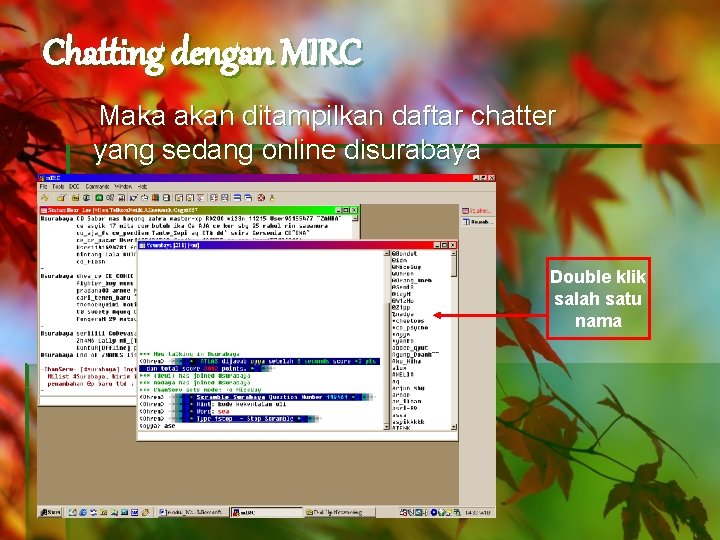Image resolution: width=720 pixels, height=540 pixels.
Task: Select nick AMELIA in the nick list
Action: point(403,375)
